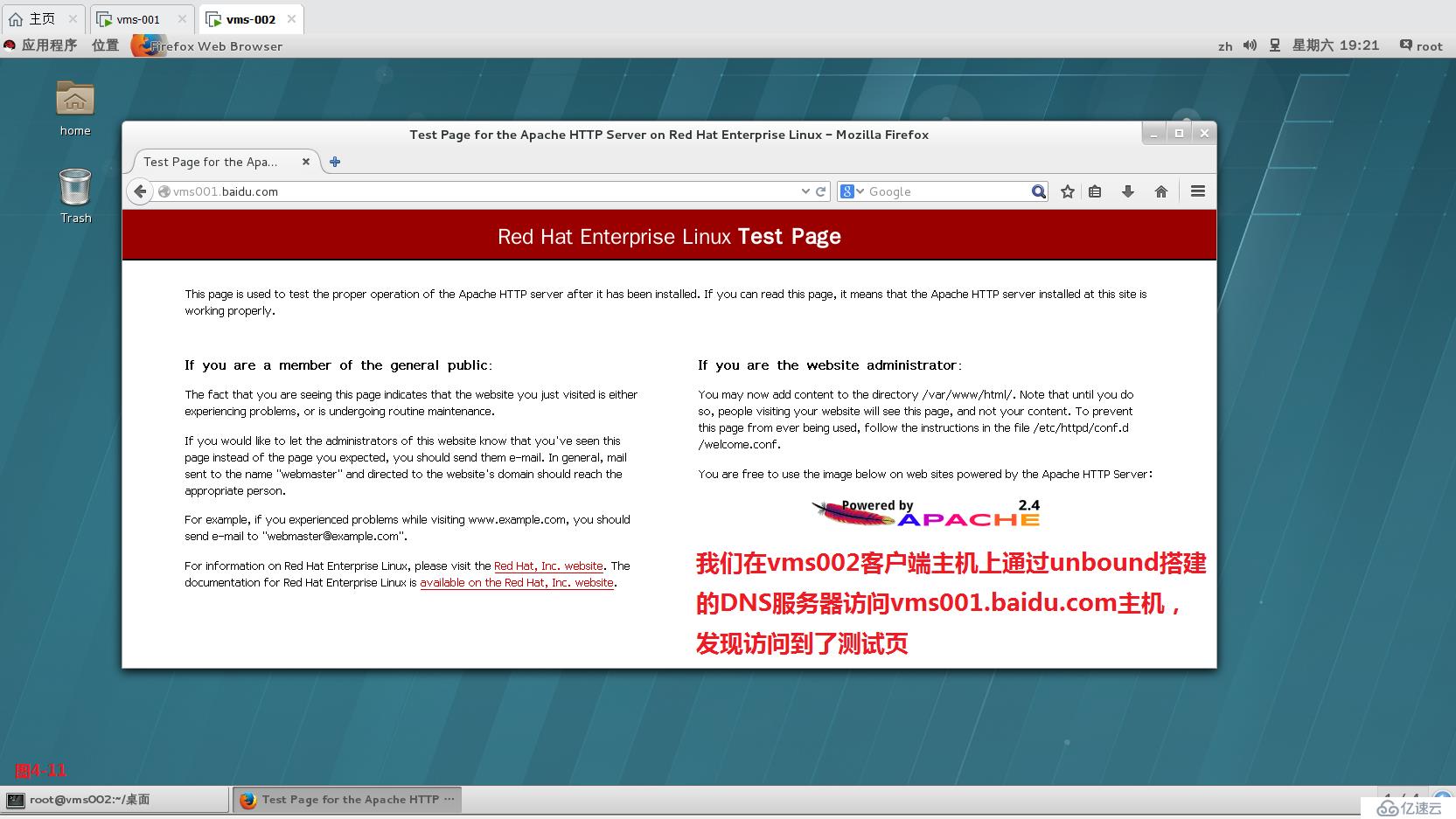Open the Firefox hamburger menu

click(1198, 191)
